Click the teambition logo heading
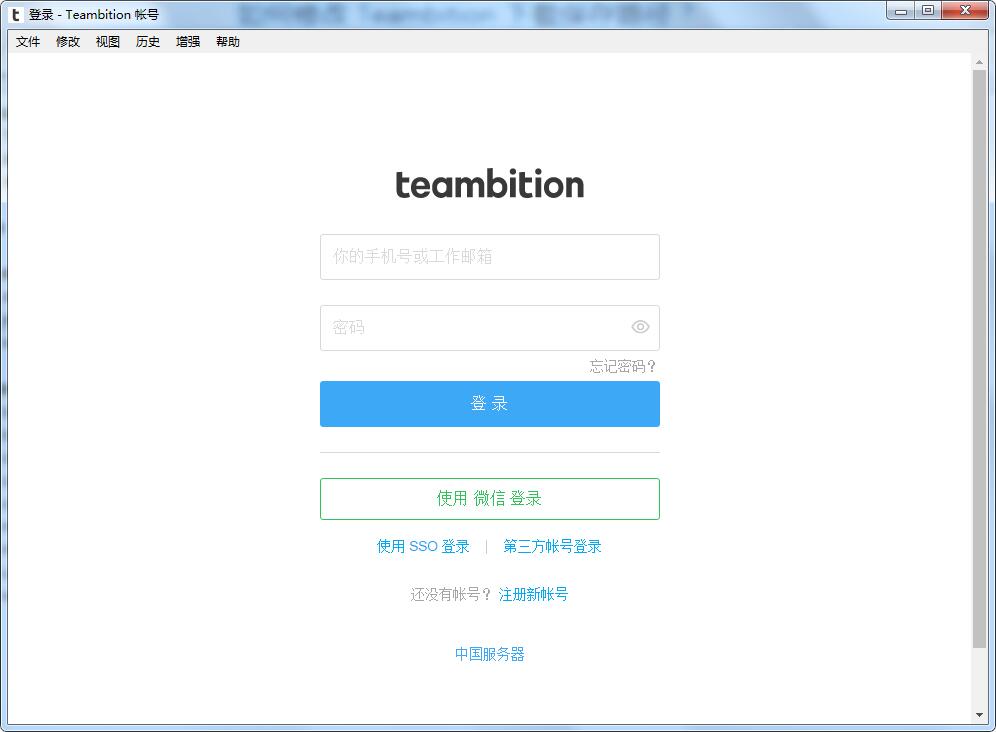The width and height of the screenshot is (996, 732). point(489,185)
